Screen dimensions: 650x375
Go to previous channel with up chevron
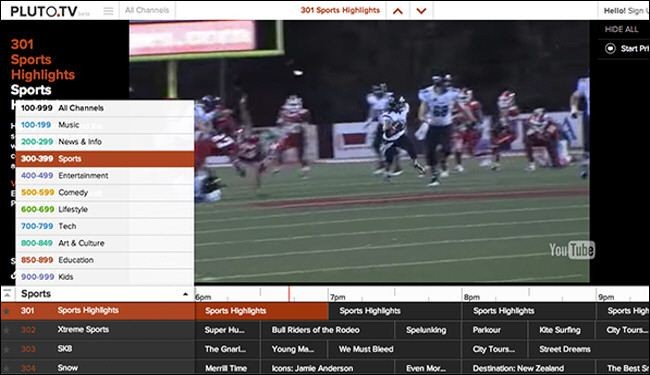coord(398,11)
